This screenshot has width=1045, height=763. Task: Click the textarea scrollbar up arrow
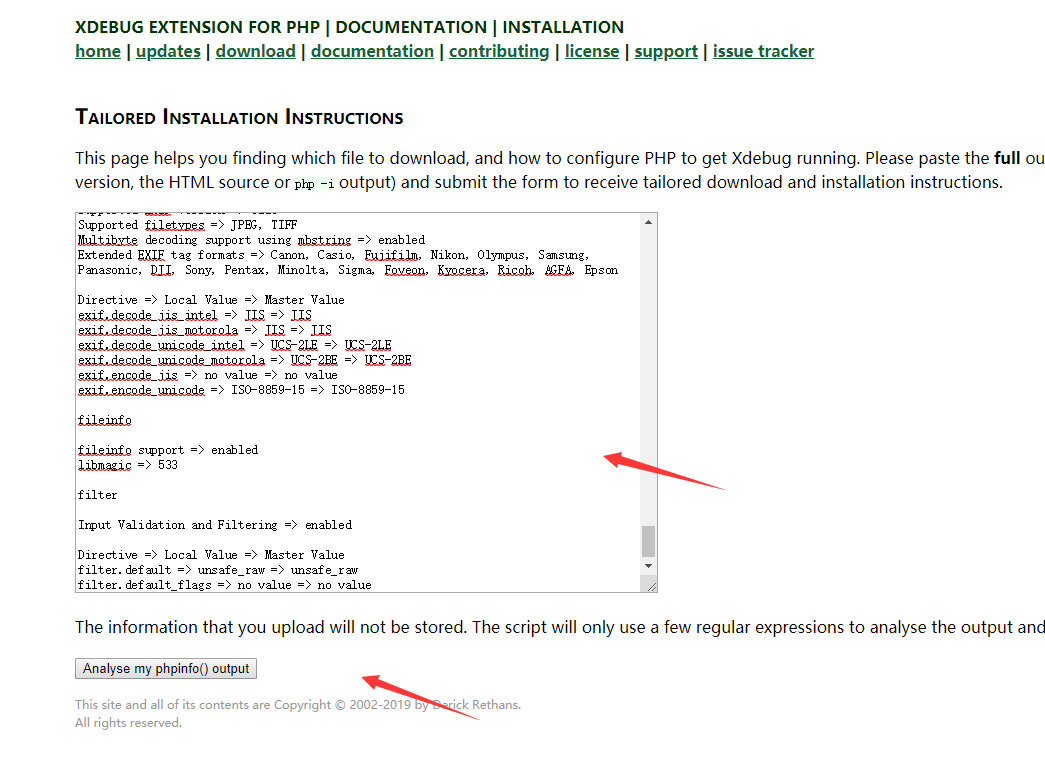click(648, 223)
